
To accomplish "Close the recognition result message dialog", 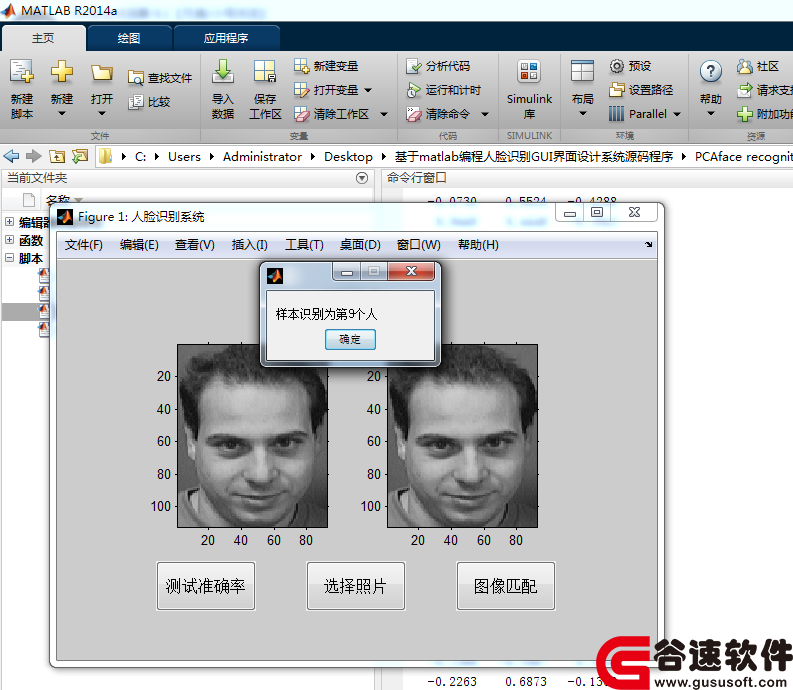I will tap(411, 271).
